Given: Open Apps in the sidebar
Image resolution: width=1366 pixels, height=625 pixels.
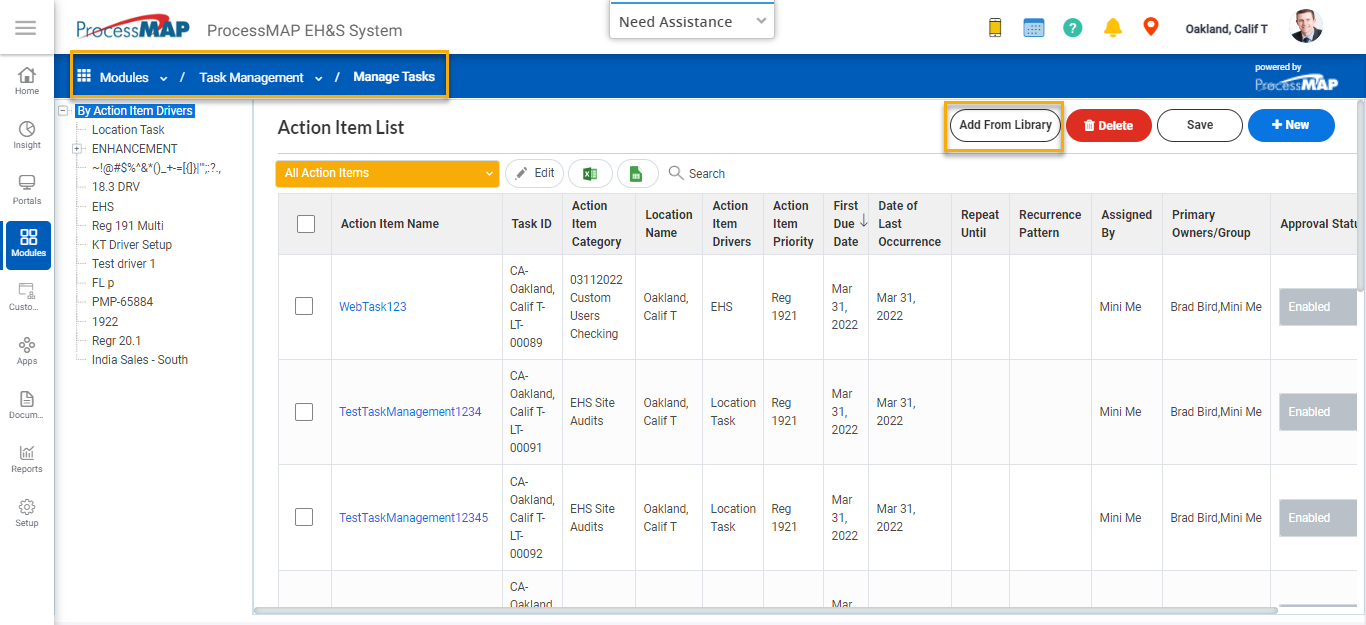Looking at the screenshot, I should tap(27, 351).
